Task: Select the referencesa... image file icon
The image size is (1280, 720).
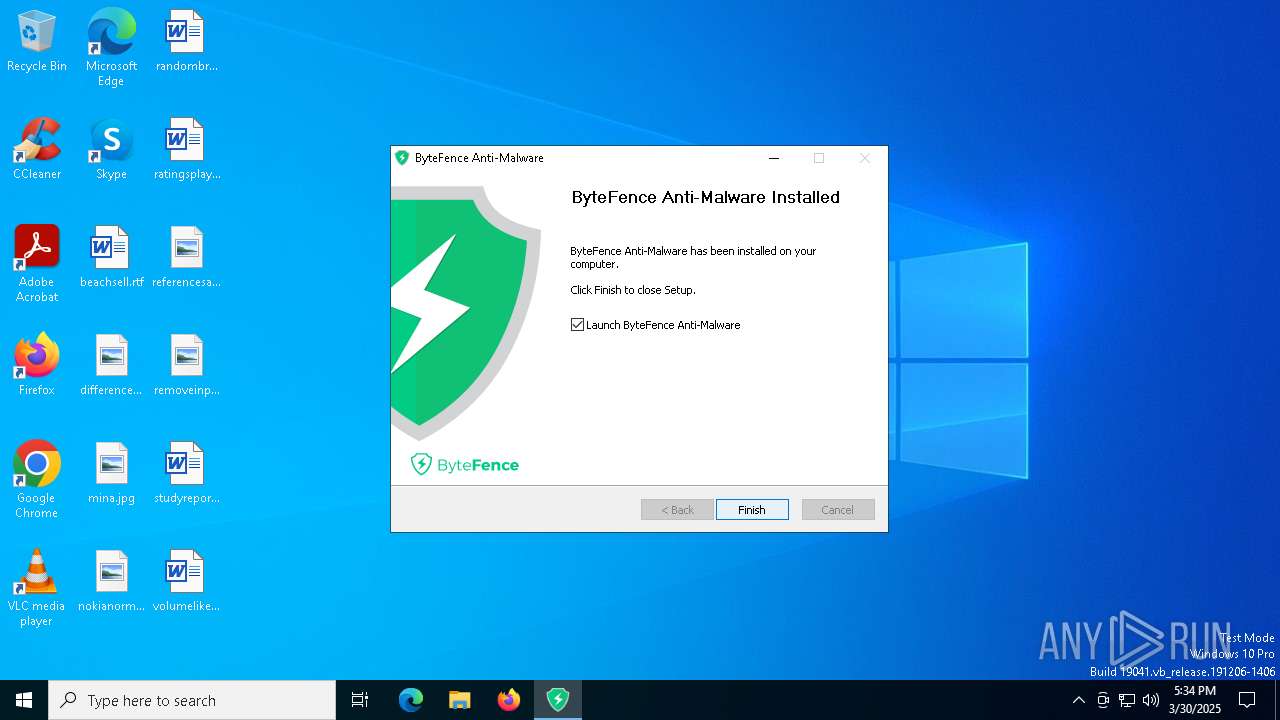Action: coord(186,257)
